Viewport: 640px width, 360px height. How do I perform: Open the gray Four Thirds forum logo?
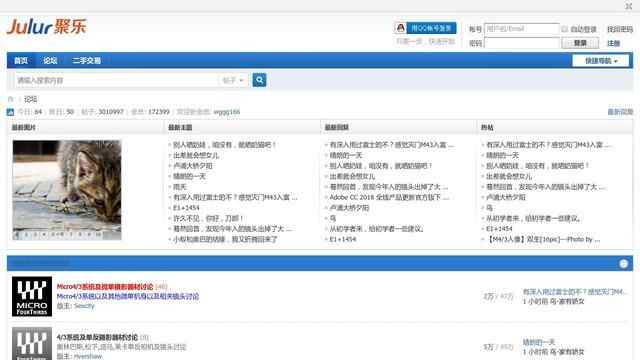32,343
